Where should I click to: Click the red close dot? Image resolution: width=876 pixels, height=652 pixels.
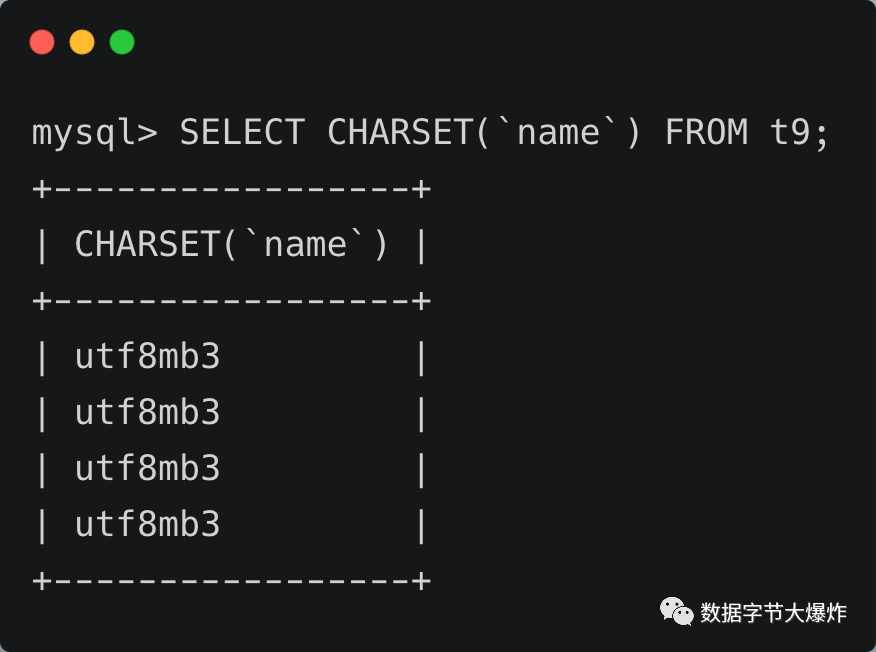point(42,42)
